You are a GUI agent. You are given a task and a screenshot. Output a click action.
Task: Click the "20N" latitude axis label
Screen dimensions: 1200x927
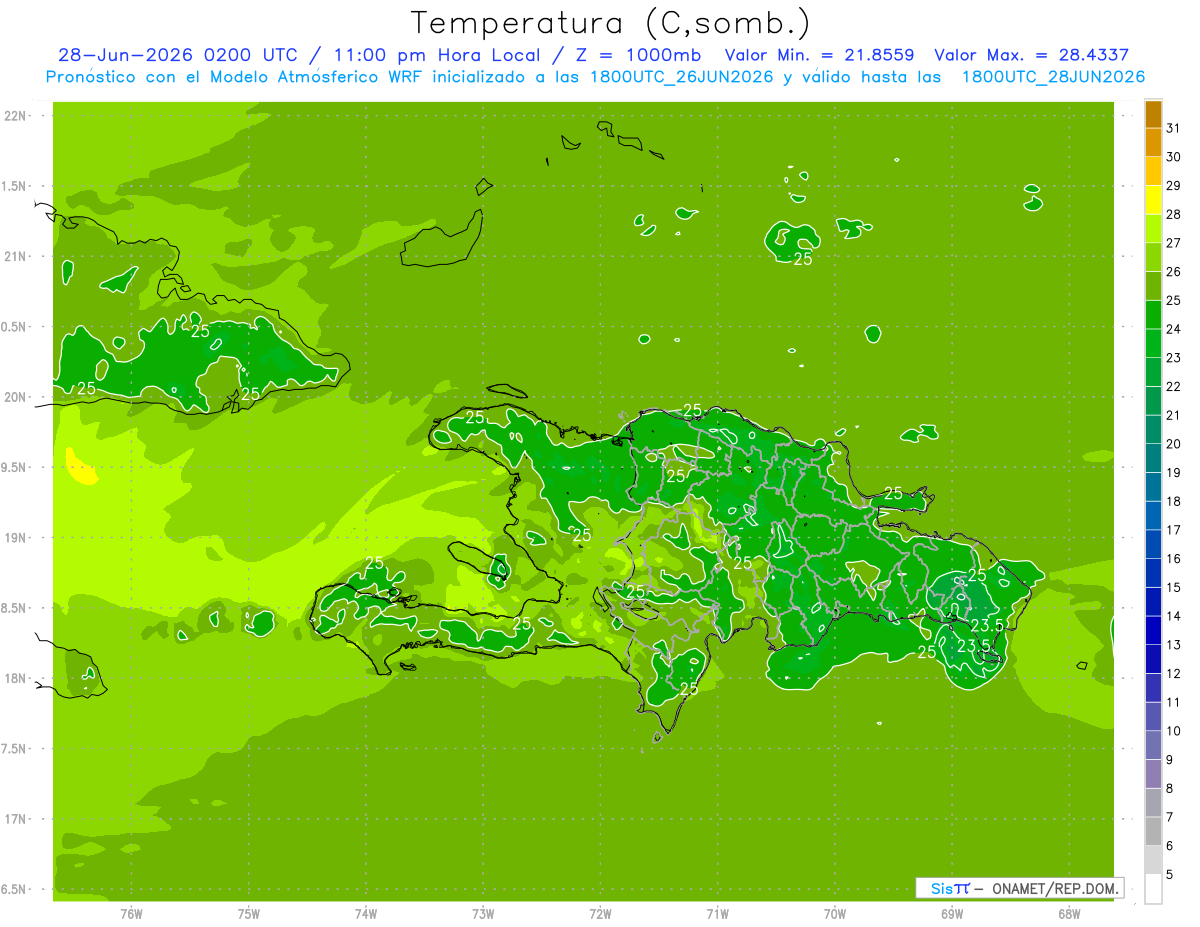tap(17, 397)
